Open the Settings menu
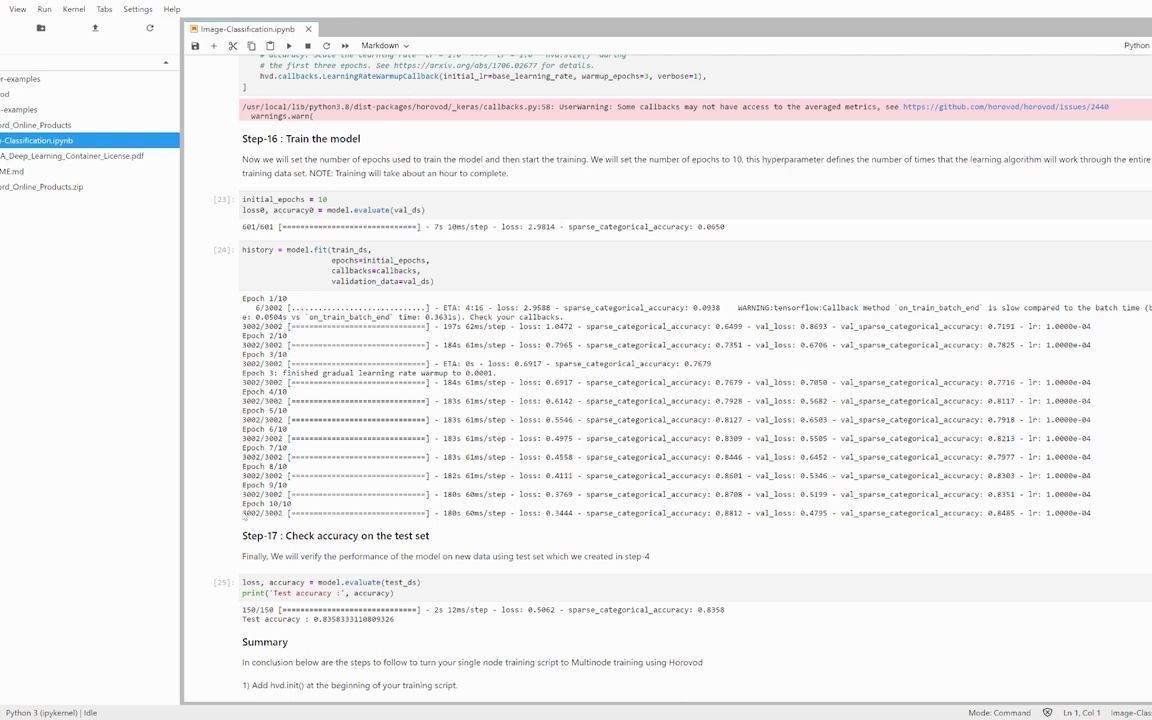This screenshot has height=720, width=1152. [x=137, y=9]
